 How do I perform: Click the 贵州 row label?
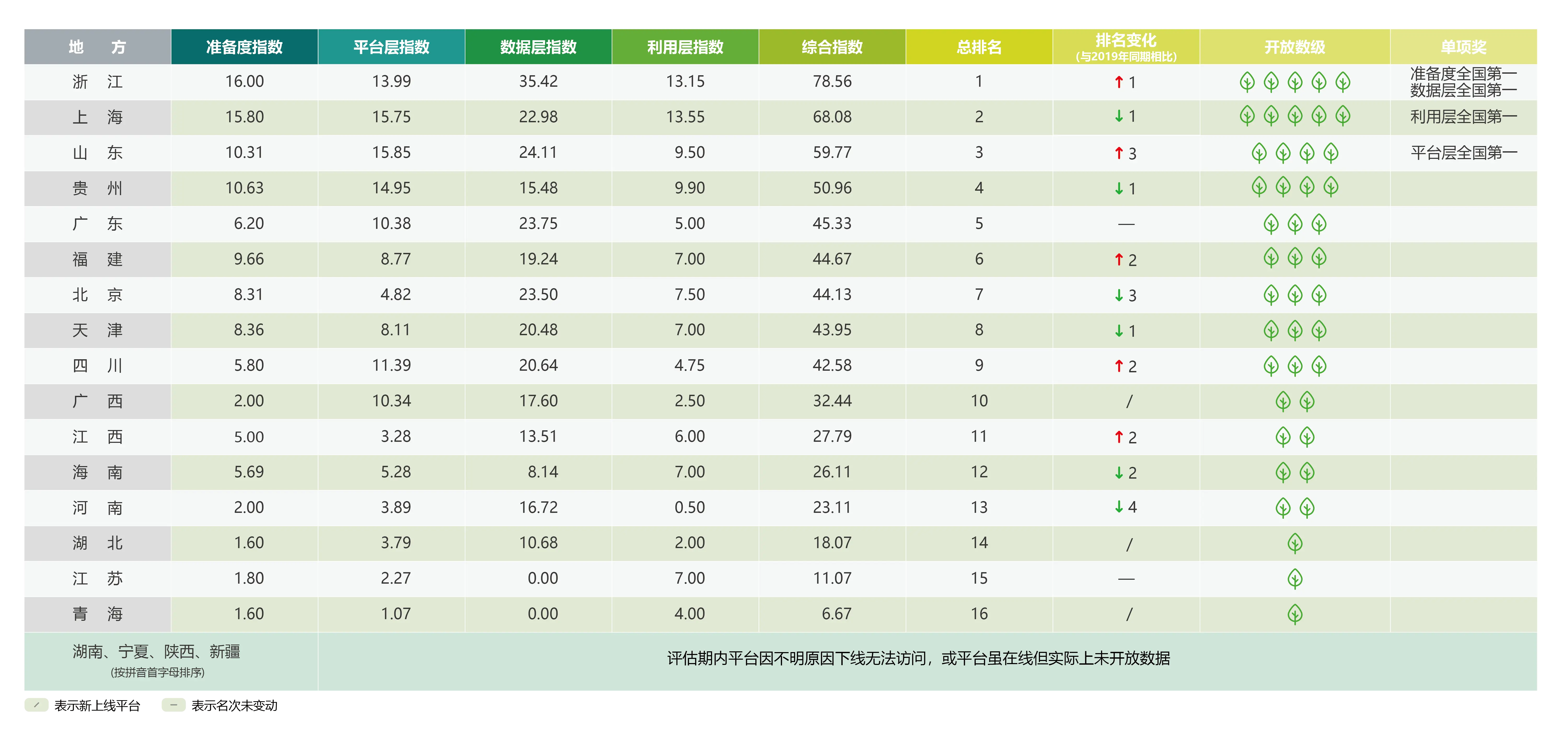click(x=97, y=188)
